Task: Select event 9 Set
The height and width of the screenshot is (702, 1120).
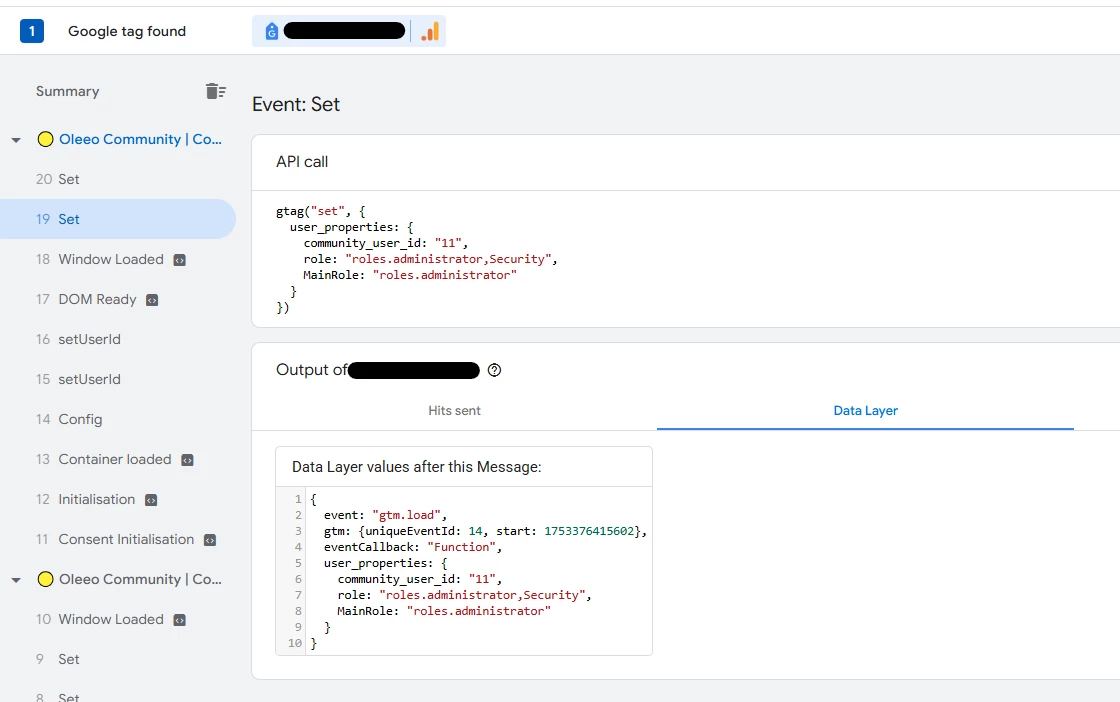Action: point(118,659)
